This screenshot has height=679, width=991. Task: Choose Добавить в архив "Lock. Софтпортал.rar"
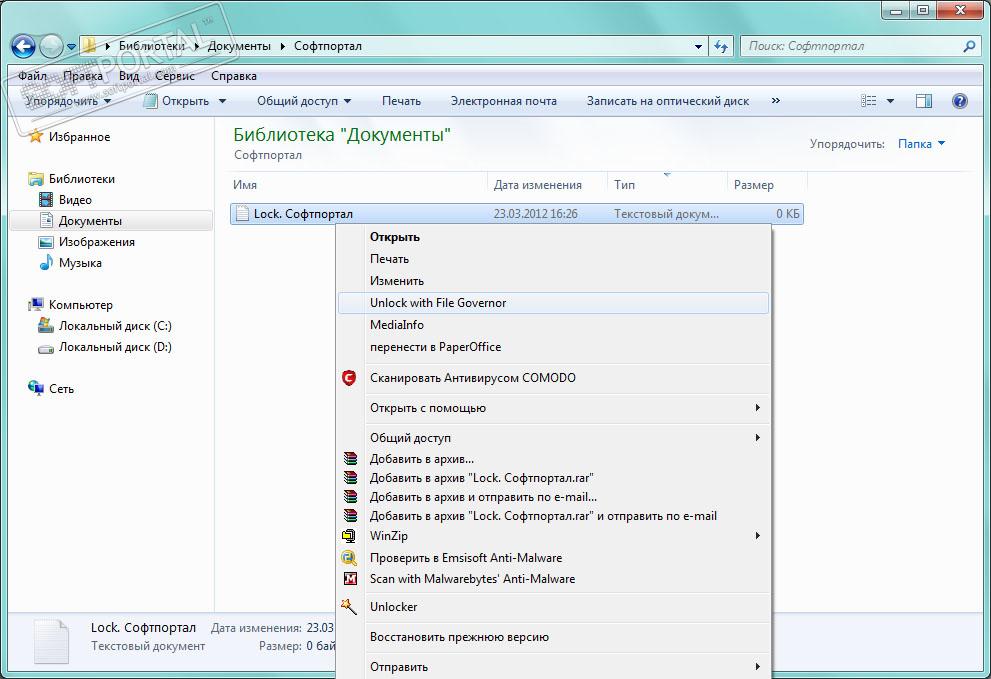coord(482,478)
